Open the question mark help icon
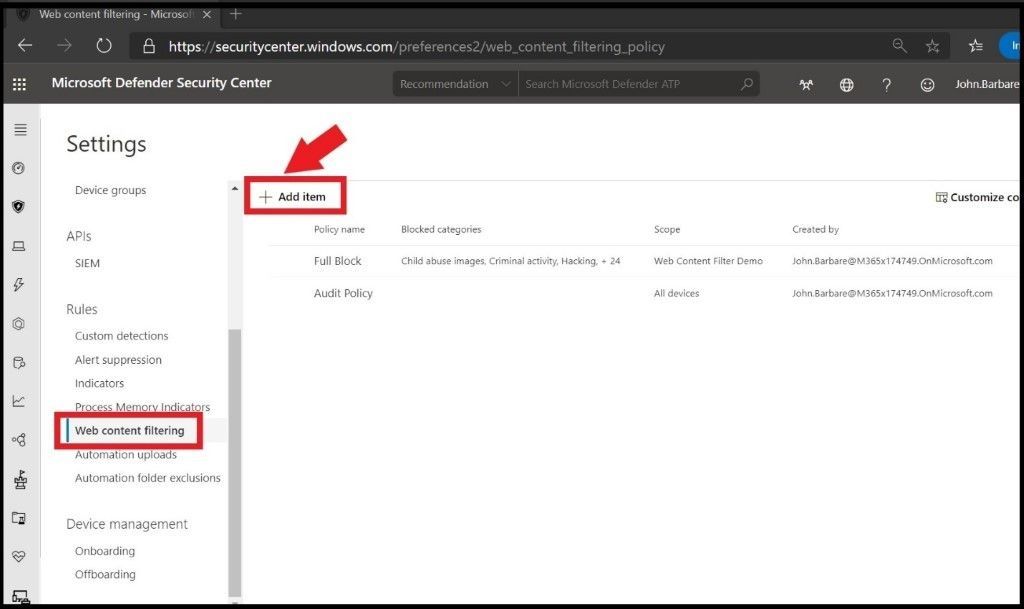1024x609 pixels. (886, 85)
